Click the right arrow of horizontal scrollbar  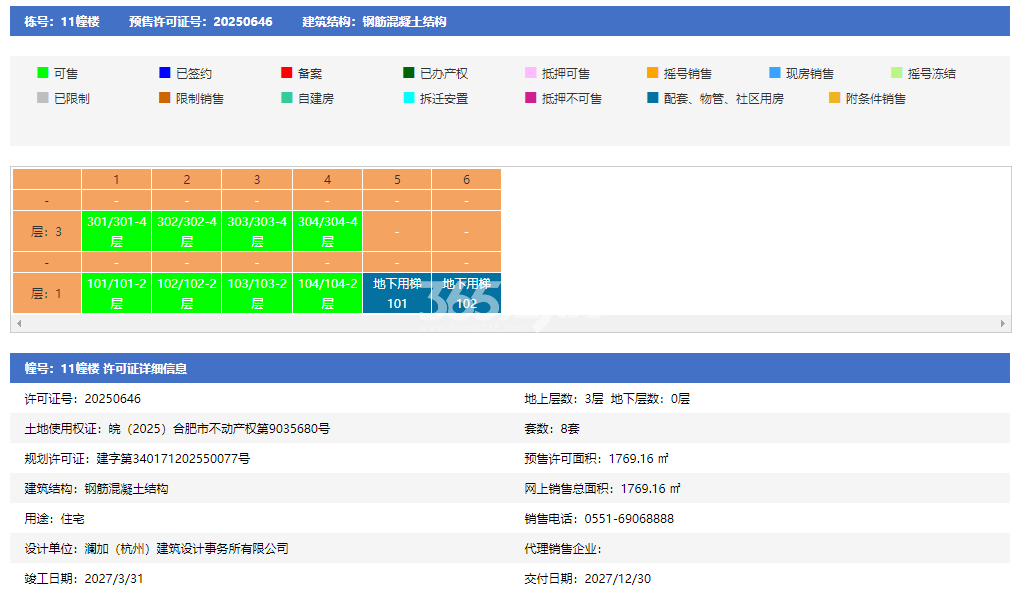pyautogui.click(x=1002, y=323)
